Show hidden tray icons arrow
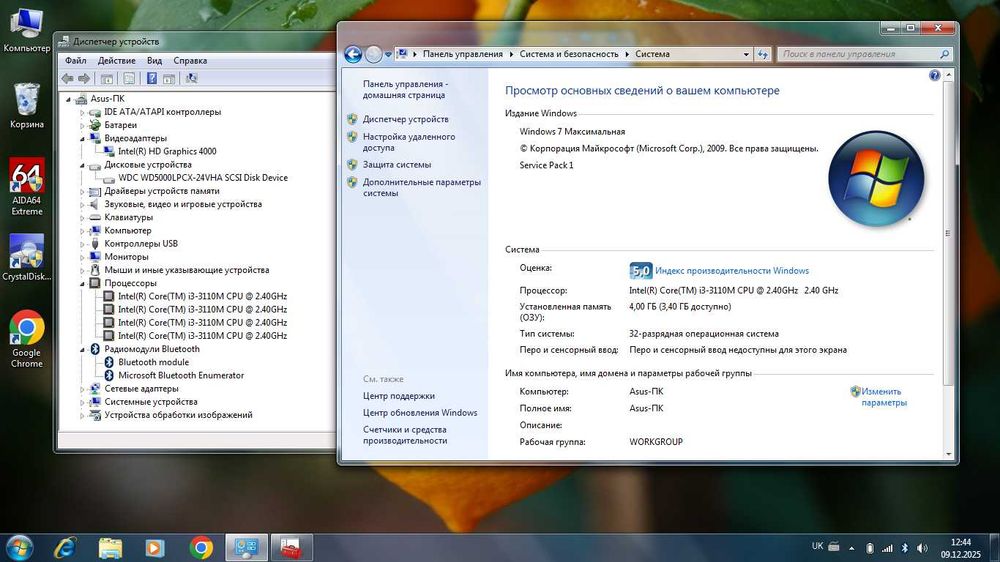The width and height of the screenshot is (1000, 562). click(851, 548)
